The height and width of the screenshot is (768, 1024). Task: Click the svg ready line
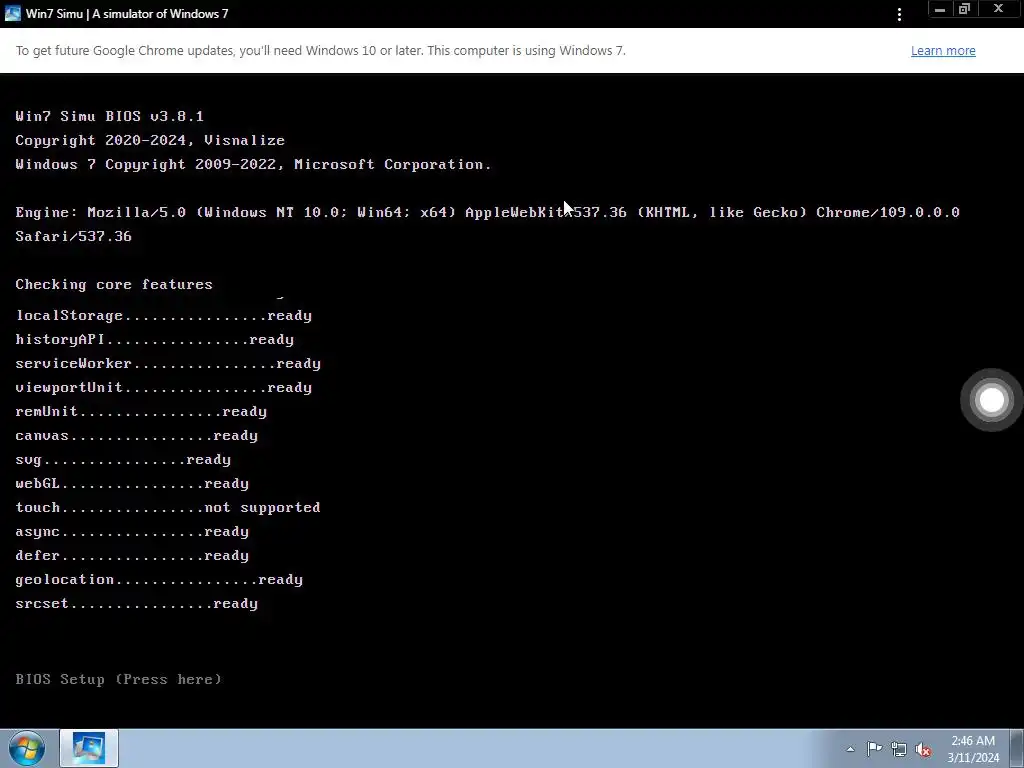tap(123, 460)
